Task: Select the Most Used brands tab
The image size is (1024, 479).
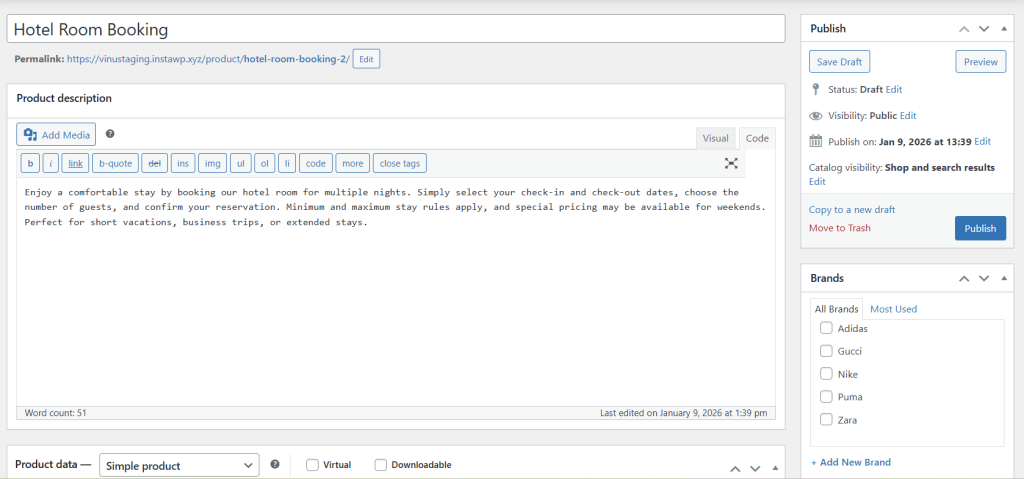Action: [893, 309]
